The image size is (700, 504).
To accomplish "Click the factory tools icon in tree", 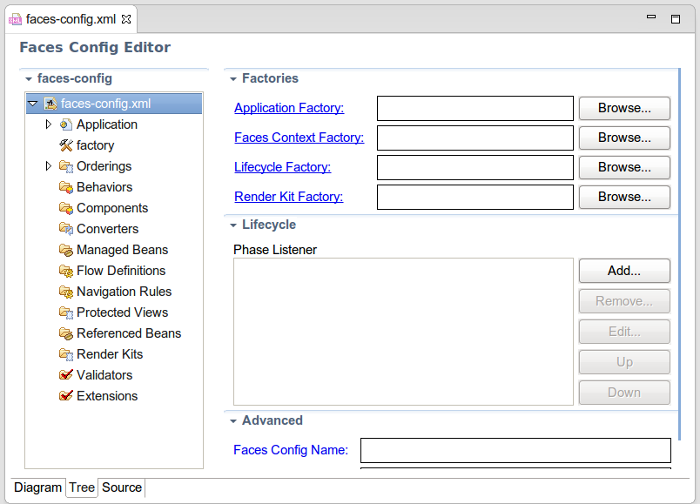I will 66,146.
